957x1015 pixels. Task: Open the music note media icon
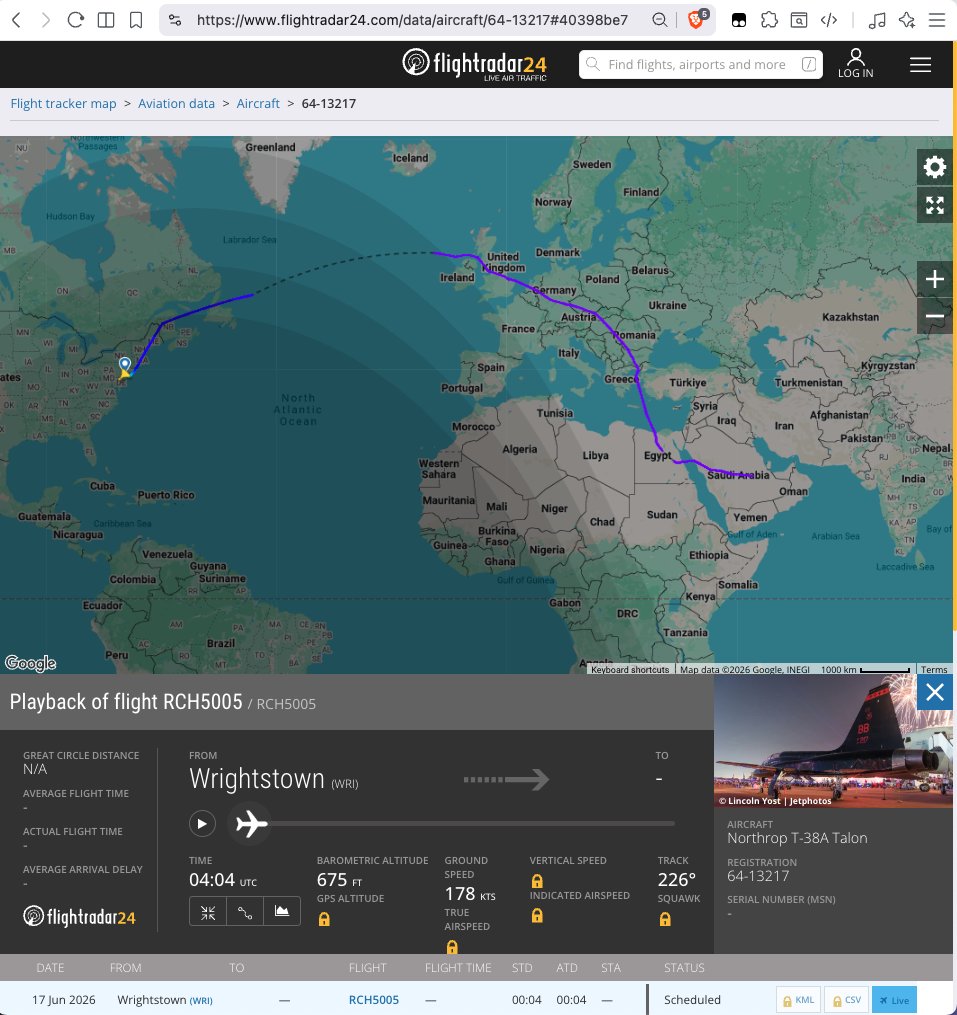(x=877, y=20)
